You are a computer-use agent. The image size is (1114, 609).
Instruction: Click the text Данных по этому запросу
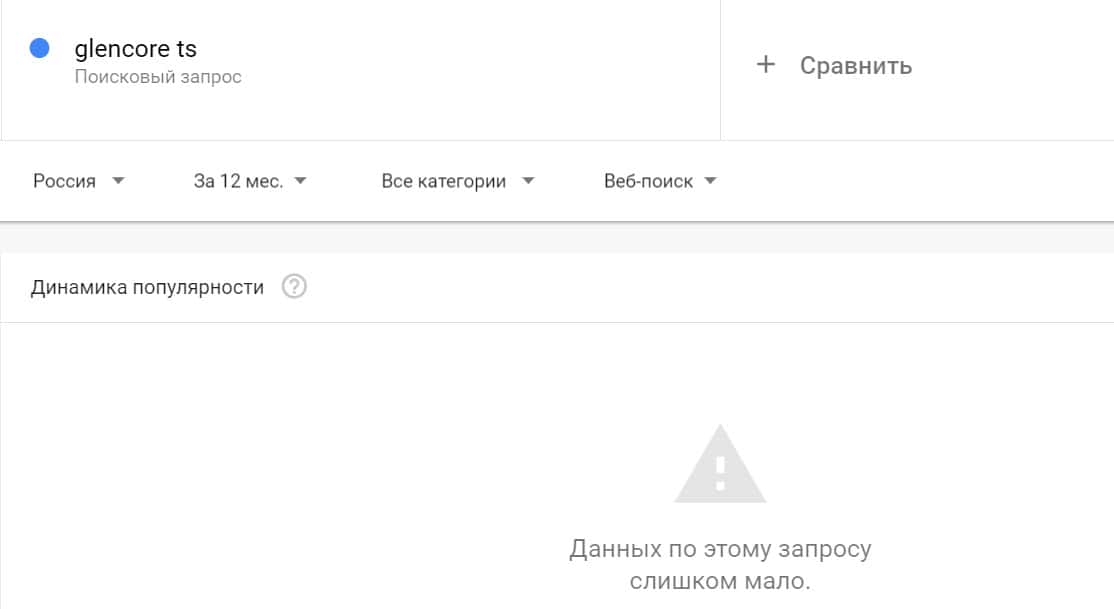tap(720, 549)
